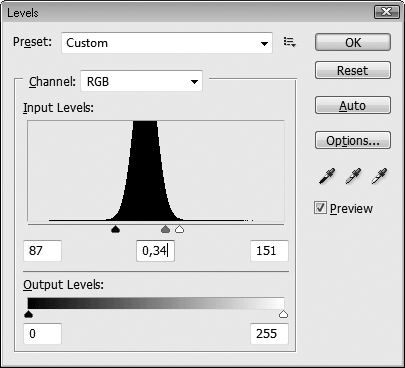The width and height of the screenshot is (405, 368).
Task: Click the output levels field showing 255
Action: [269, 333]
